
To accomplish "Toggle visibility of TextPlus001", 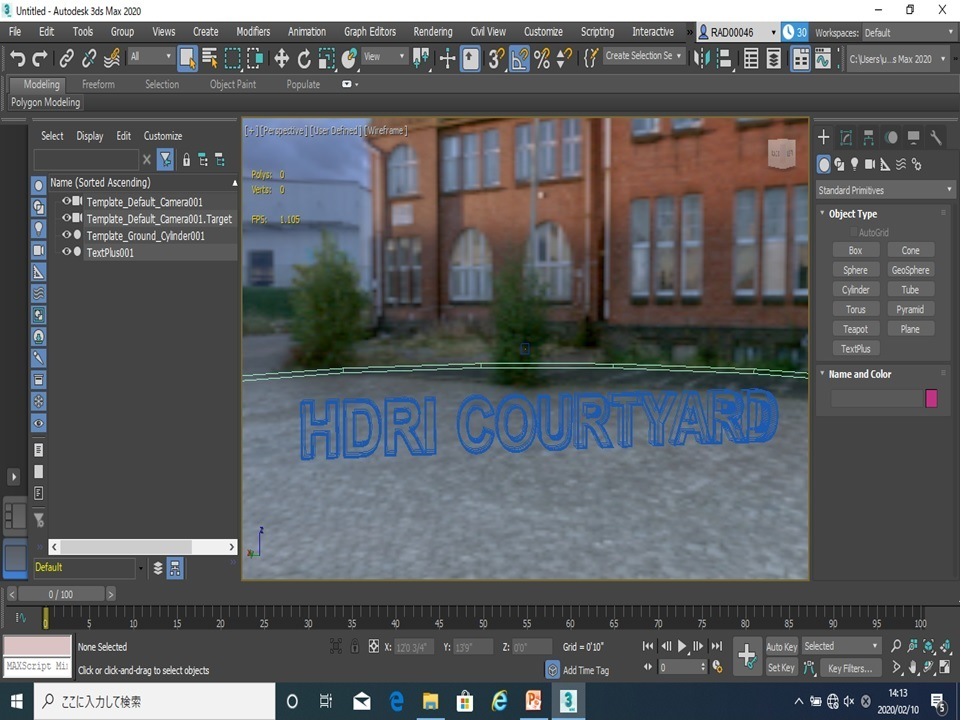I will [x=66, y=251].
